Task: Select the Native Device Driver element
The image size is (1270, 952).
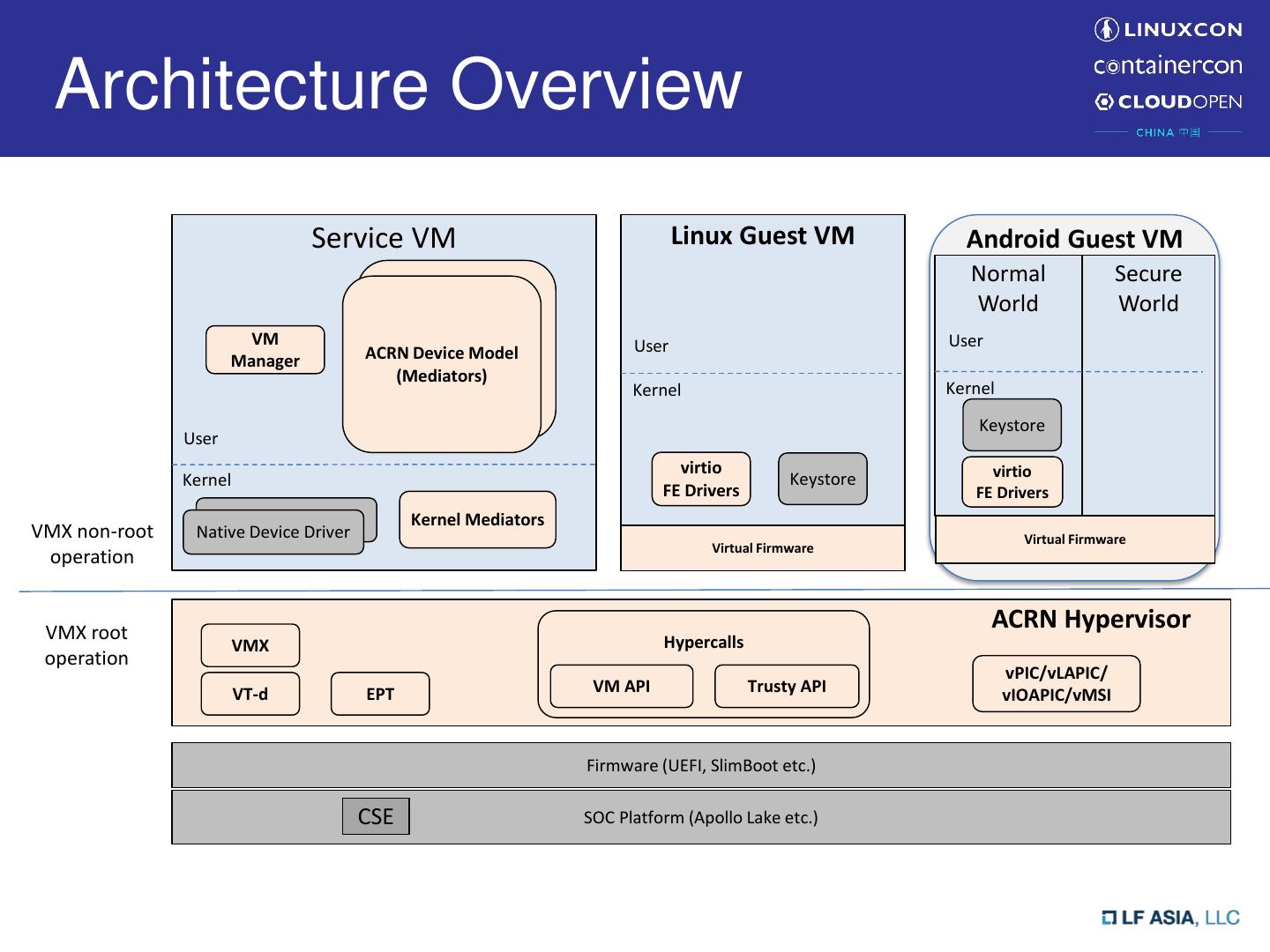Action: pyautogui.click(x=273, y=532)
